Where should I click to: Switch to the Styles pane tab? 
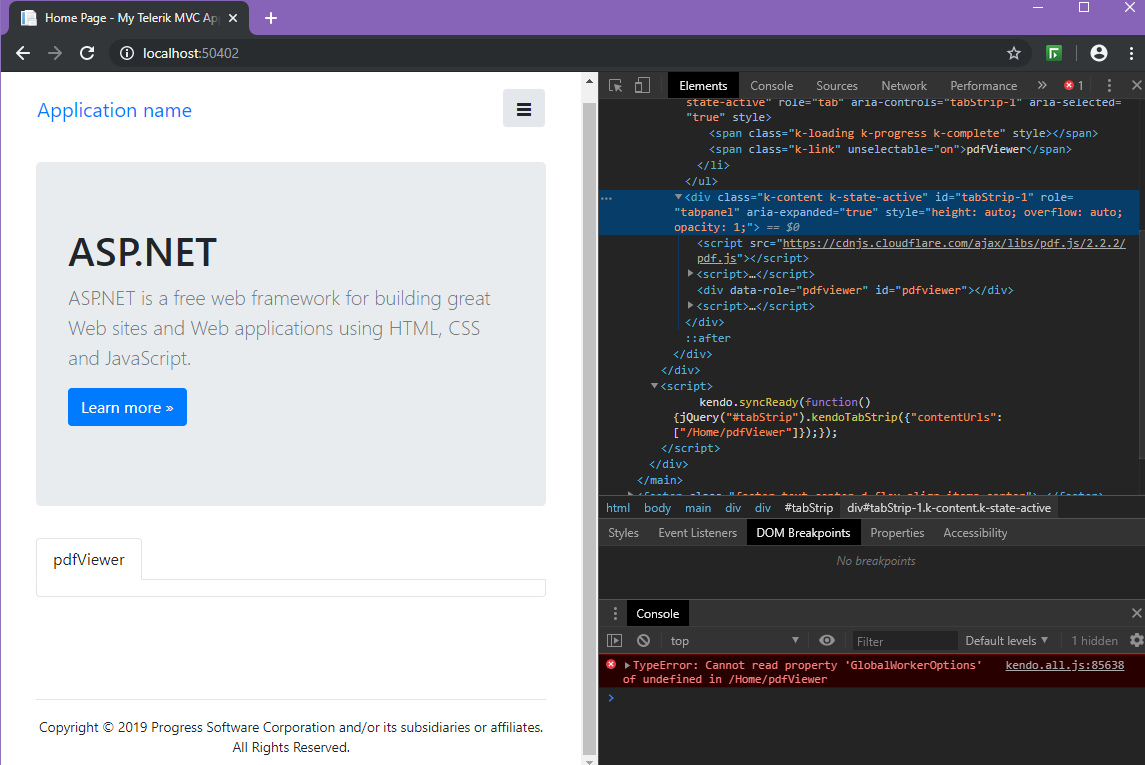623,533
